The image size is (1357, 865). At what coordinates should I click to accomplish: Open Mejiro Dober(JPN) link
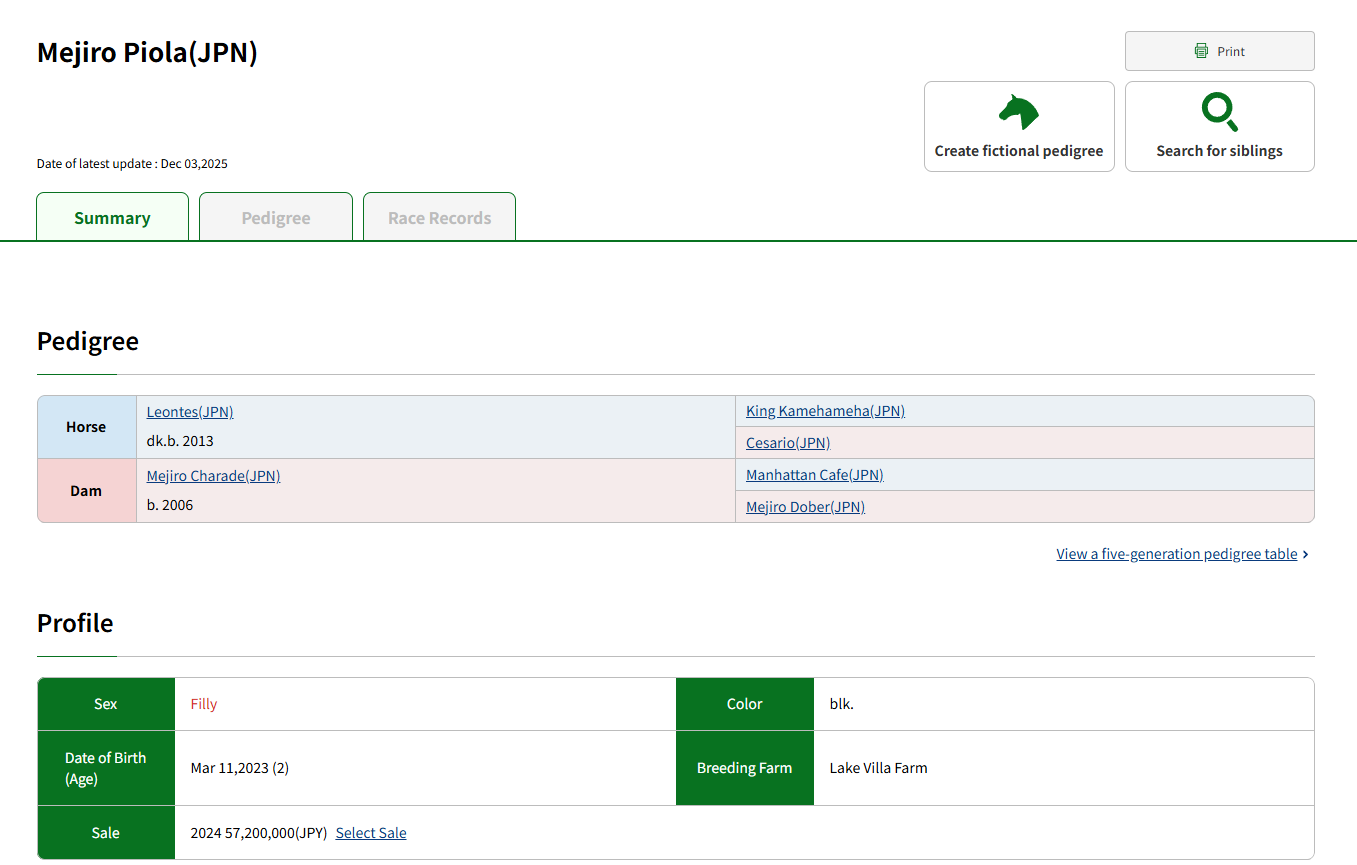point(805,507)
